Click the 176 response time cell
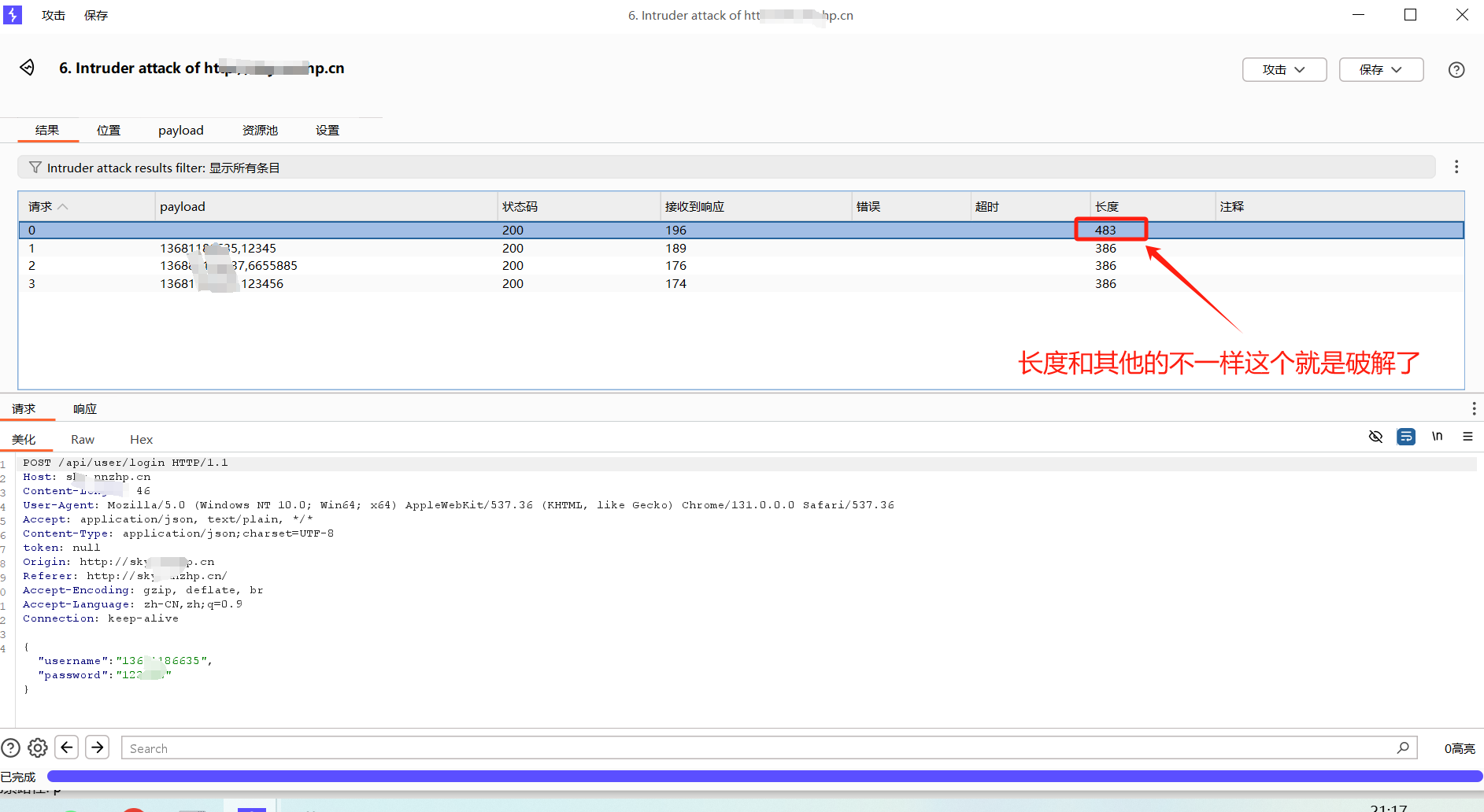The height and width of the screenshot is (812, 1484). click(x=675, y=265)
